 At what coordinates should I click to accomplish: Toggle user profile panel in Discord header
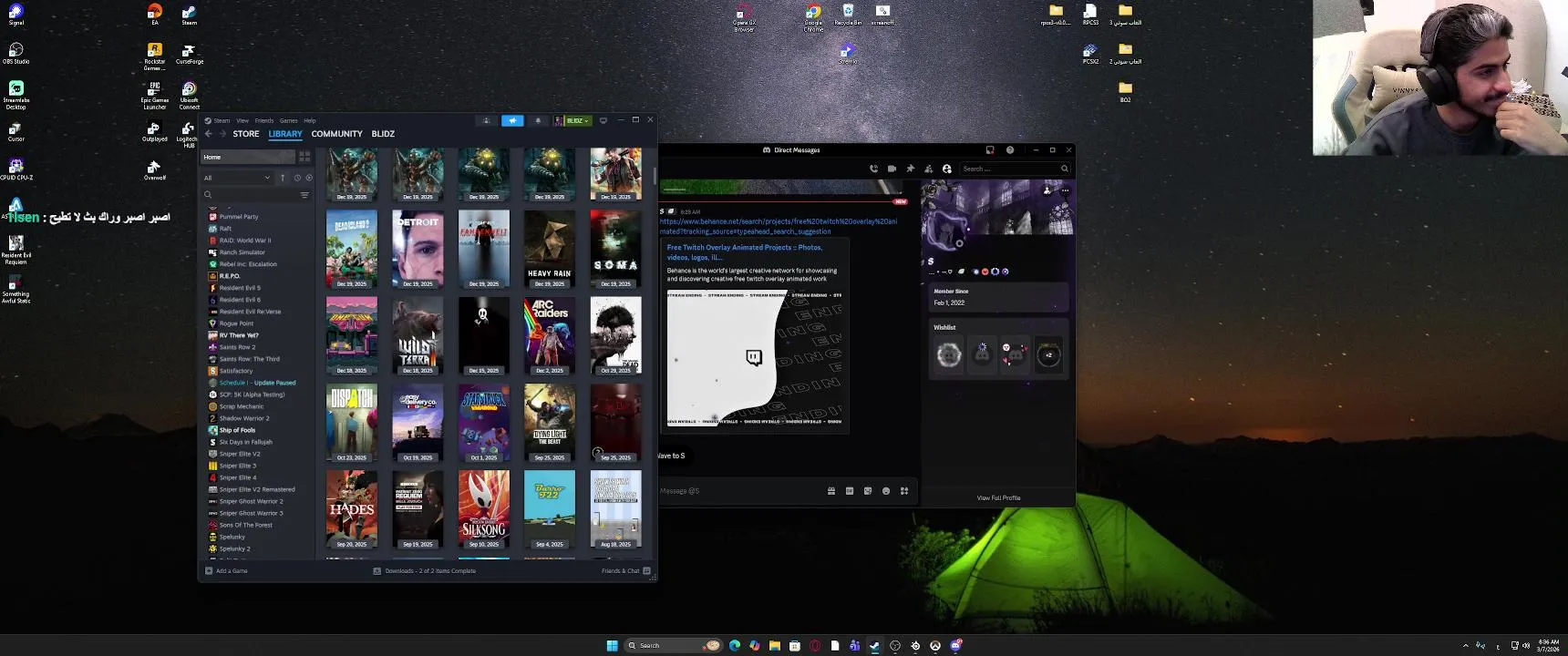click(x=946, y=169)
